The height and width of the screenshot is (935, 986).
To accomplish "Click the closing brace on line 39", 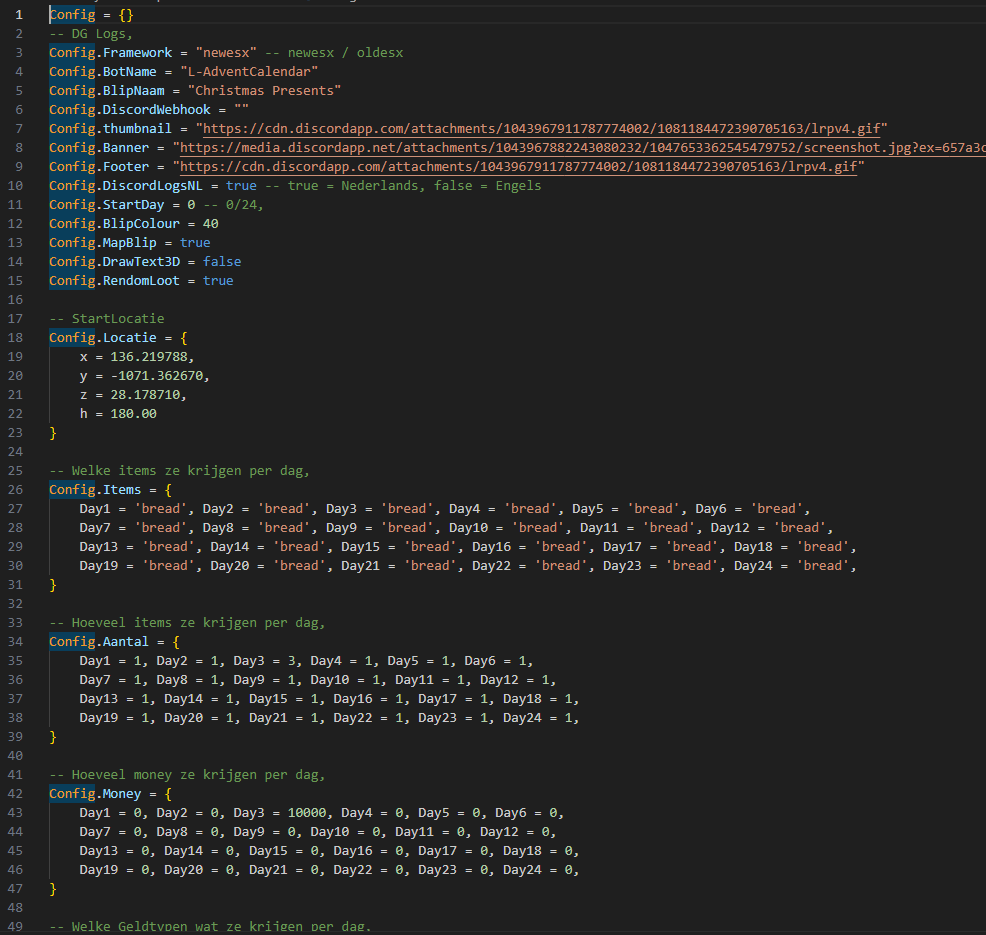I will 53,736.
